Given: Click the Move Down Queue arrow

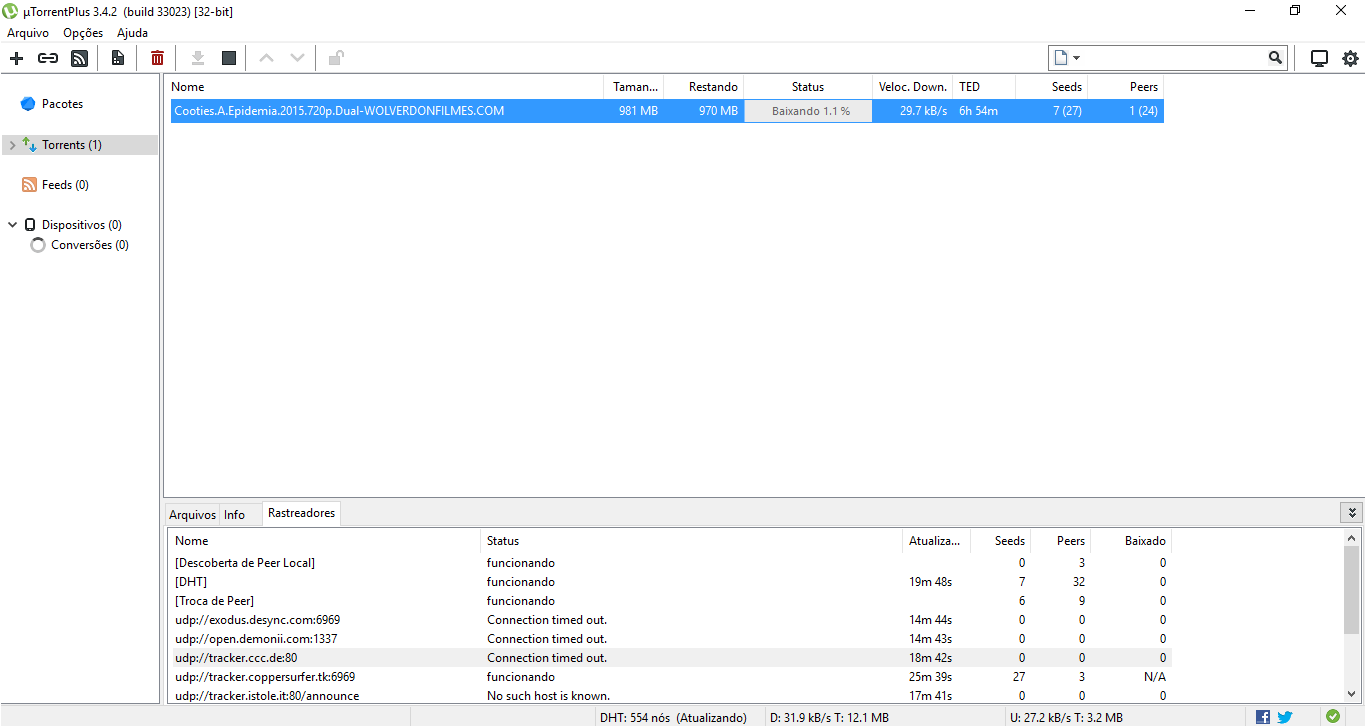Looking at the screenshot, I should pyautogui.click(x=297, y=58).
